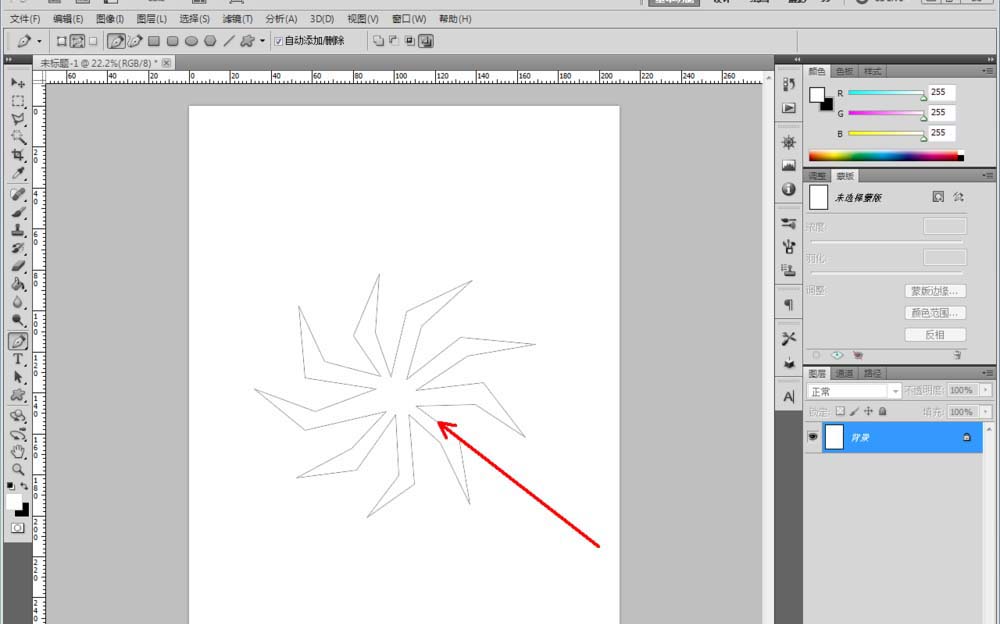1000x624 pixels.
Task: Select the Type tool
Action: coord(18,359)
